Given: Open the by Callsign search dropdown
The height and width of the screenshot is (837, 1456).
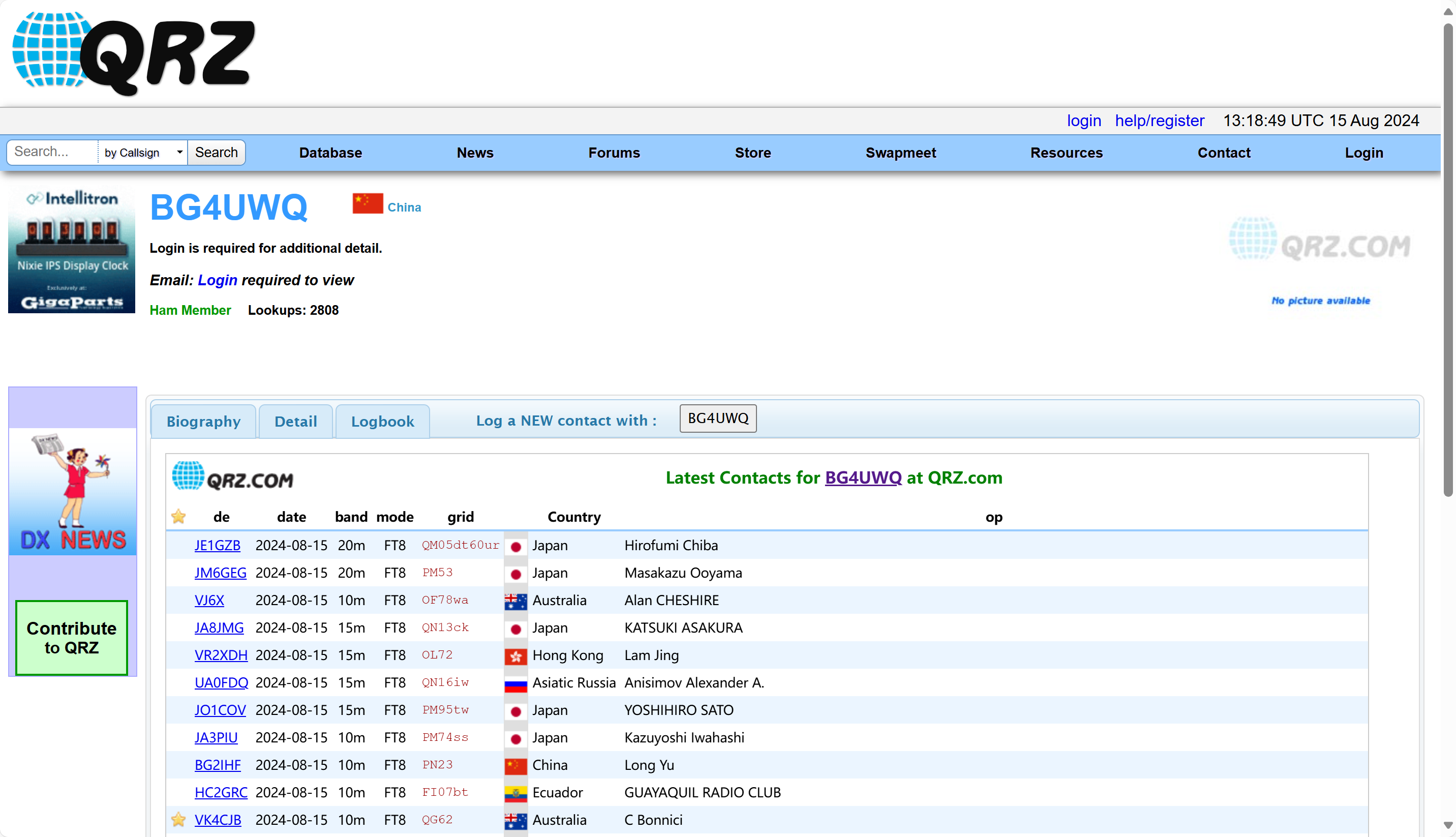Looking at the screenshot, I should tap(143, 153).
